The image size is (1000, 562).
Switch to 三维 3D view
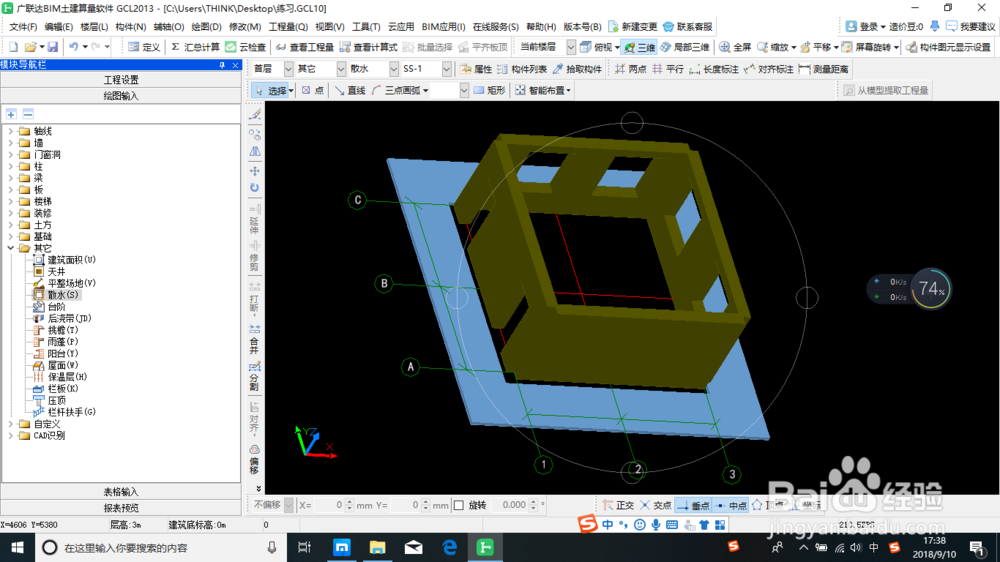640,47
